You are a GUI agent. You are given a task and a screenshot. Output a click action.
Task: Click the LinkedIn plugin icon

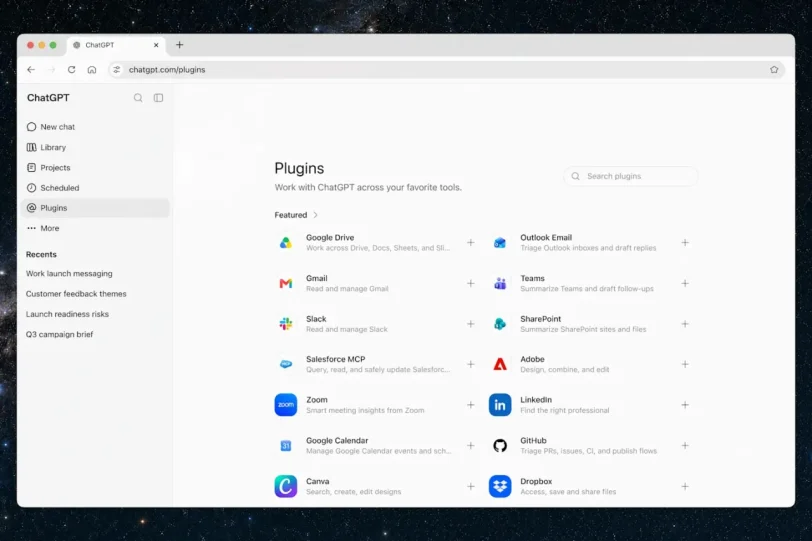coord(500,405)
